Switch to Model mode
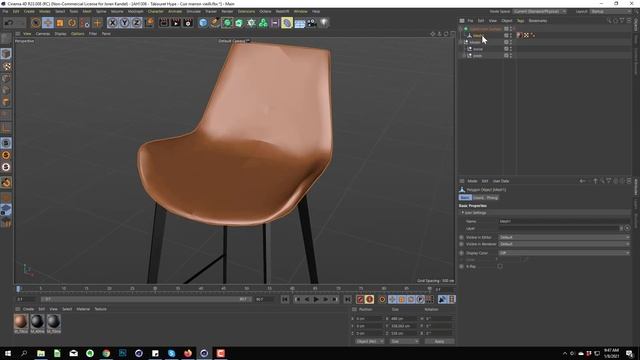This screenshot has height=360, width=640. [6, 54]
